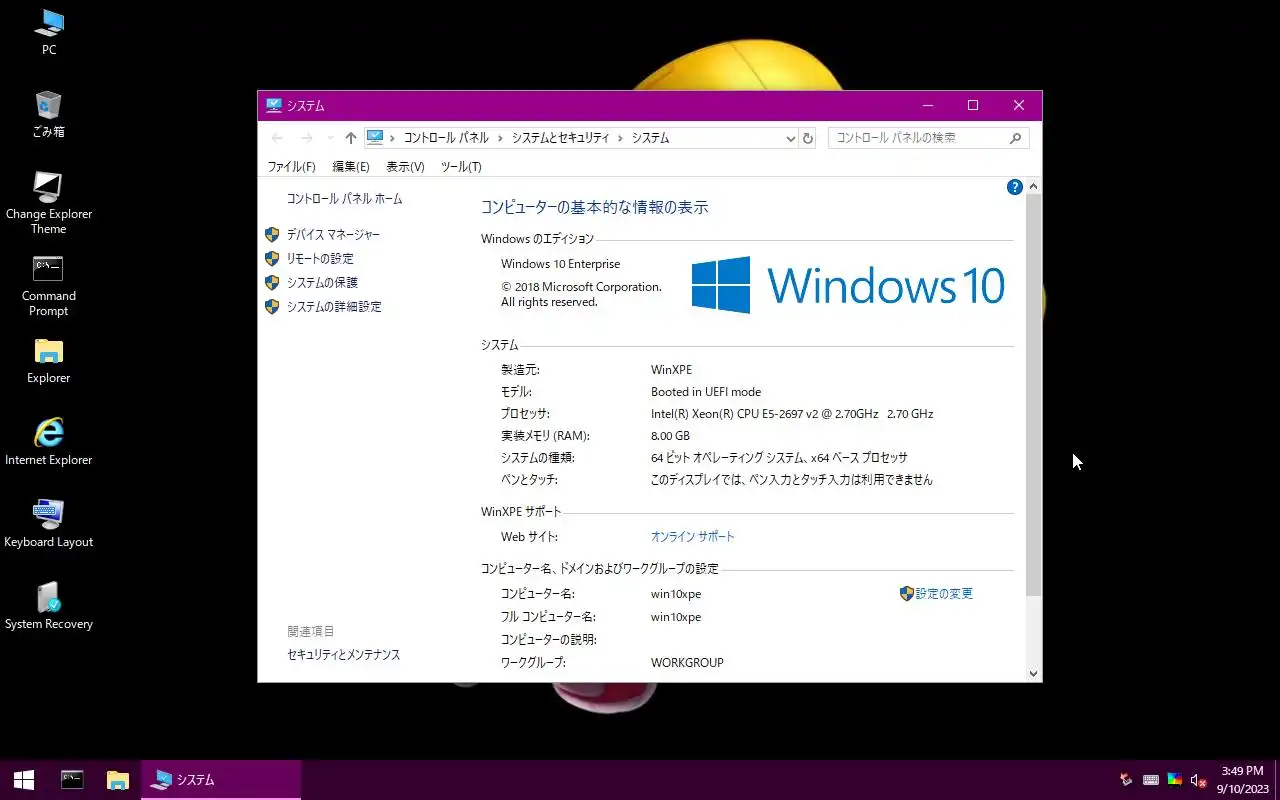This screenshot has height=800, width=1280.
Task: Go up one level with the up arrow
Action: coord(350,138)
